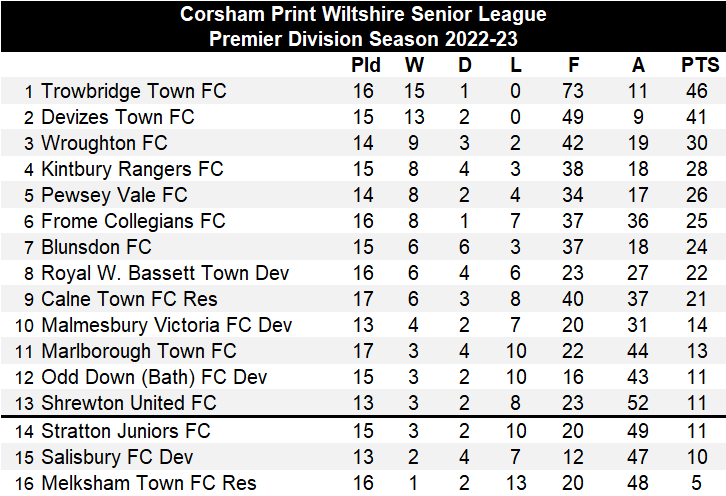Click Malmesbury Victoria FC Dev team name
The width and height of the screenshot is (726, 496).
[x=167, y=325]
